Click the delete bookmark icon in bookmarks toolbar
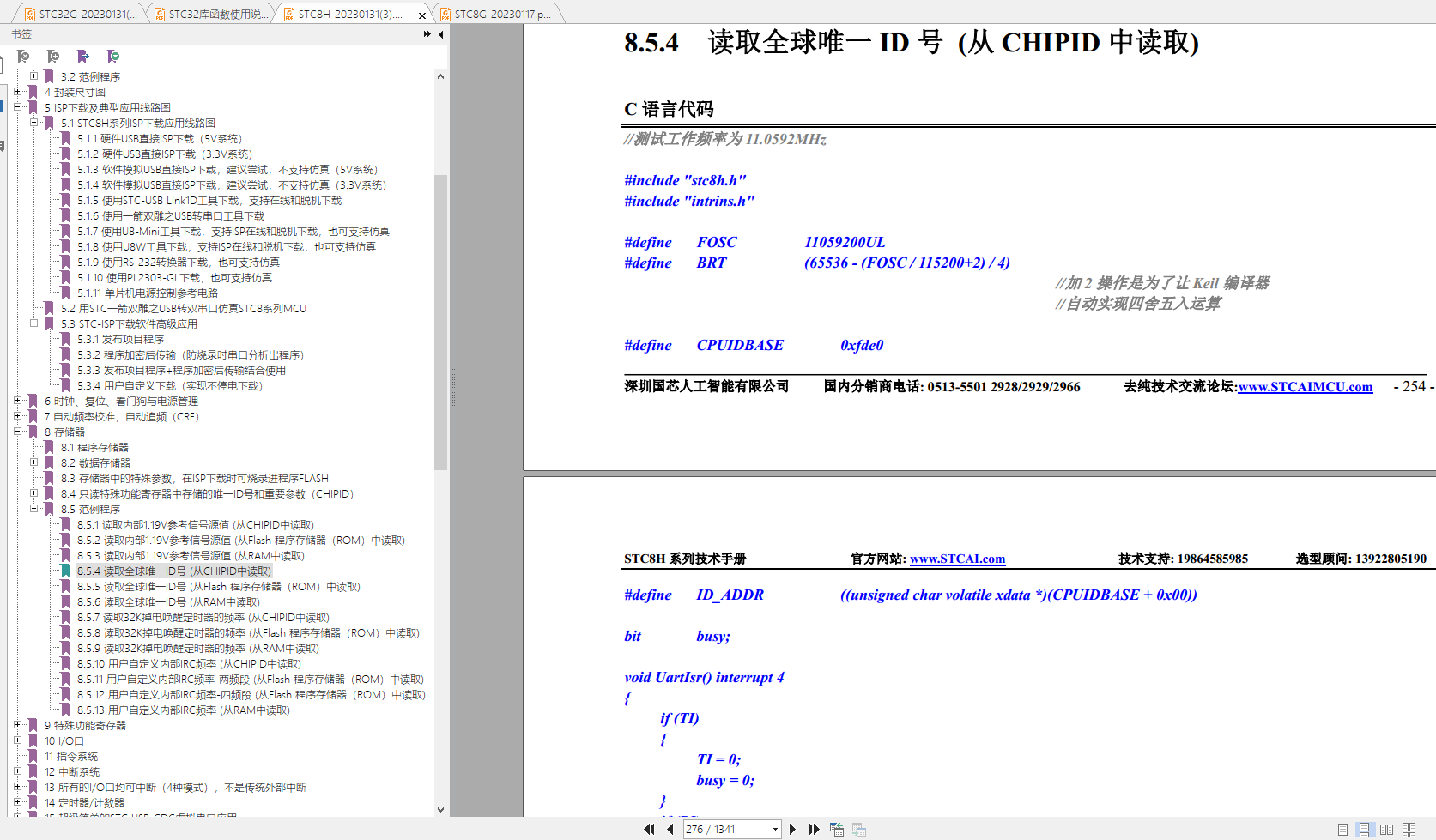The height and width of the screenshot is (840, 1436). coord(24,57)
